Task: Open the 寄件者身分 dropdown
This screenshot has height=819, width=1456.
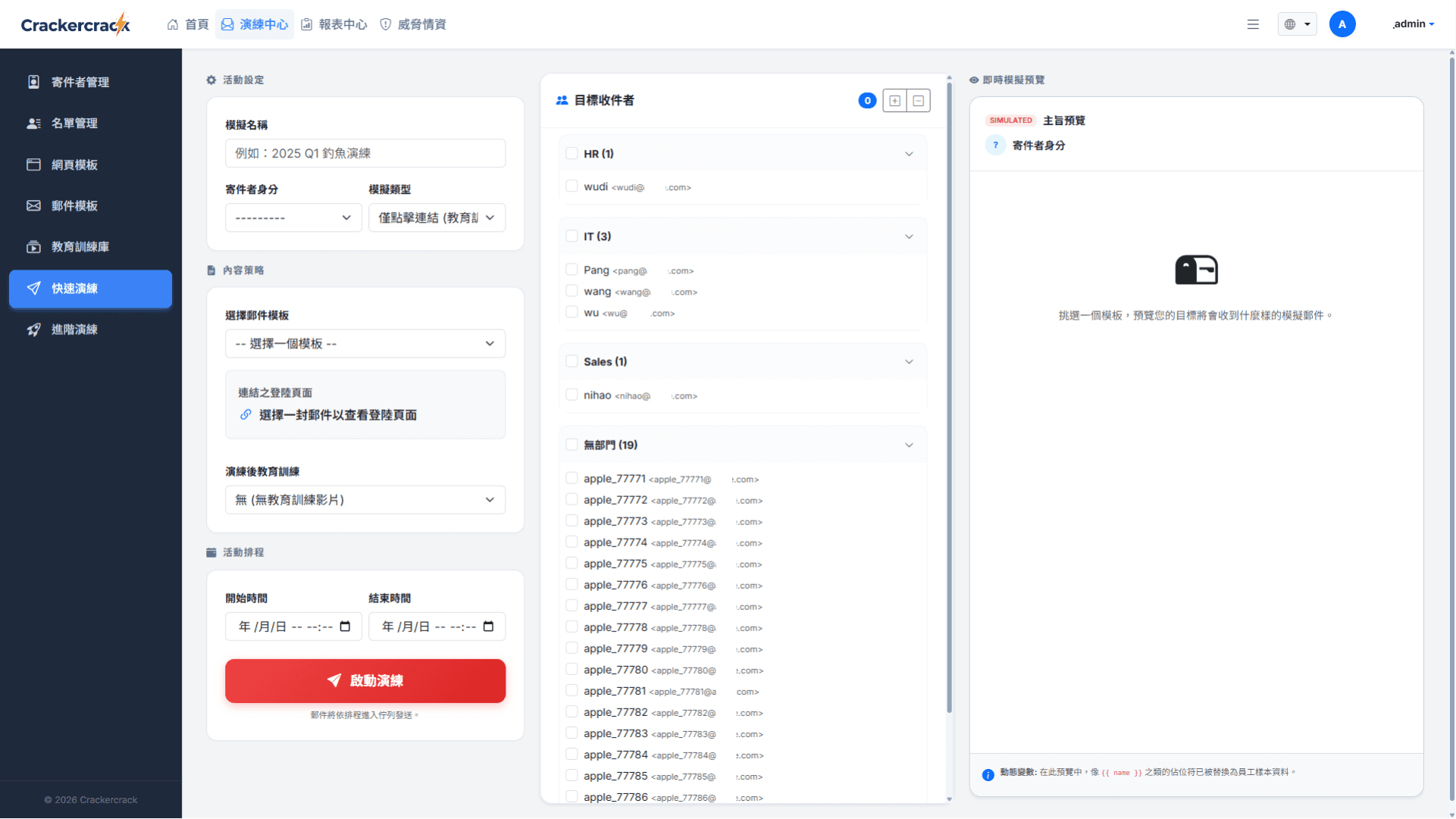Action: [x=293, y=217]
